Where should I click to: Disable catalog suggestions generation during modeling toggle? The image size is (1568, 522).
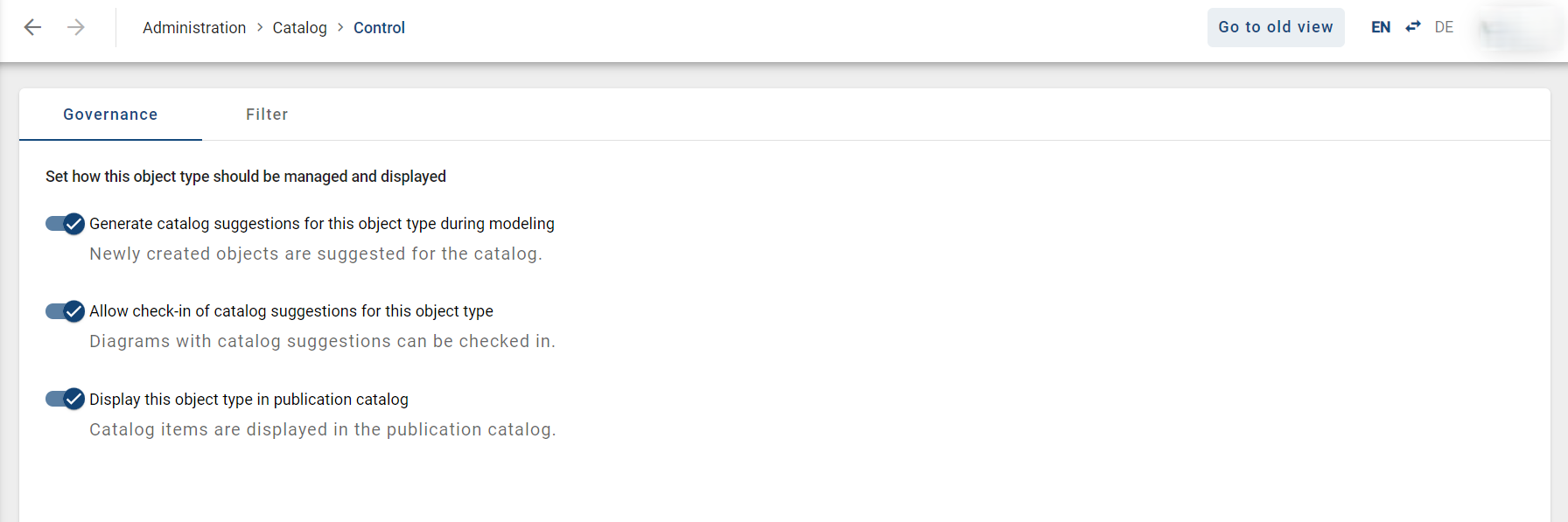[x=65, y=224]
